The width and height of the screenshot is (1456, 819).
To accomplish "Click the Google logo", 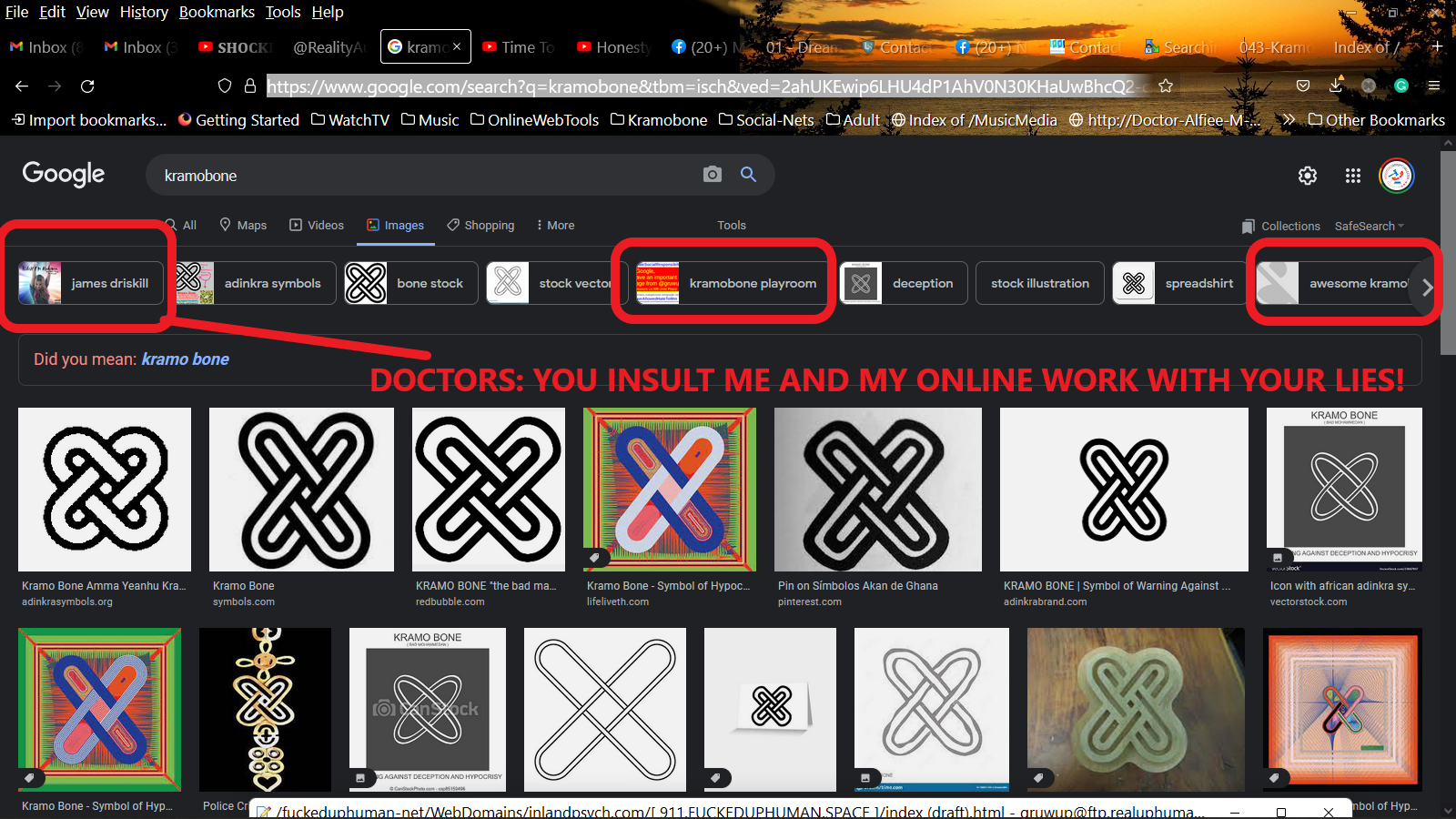I will [64, 174].
